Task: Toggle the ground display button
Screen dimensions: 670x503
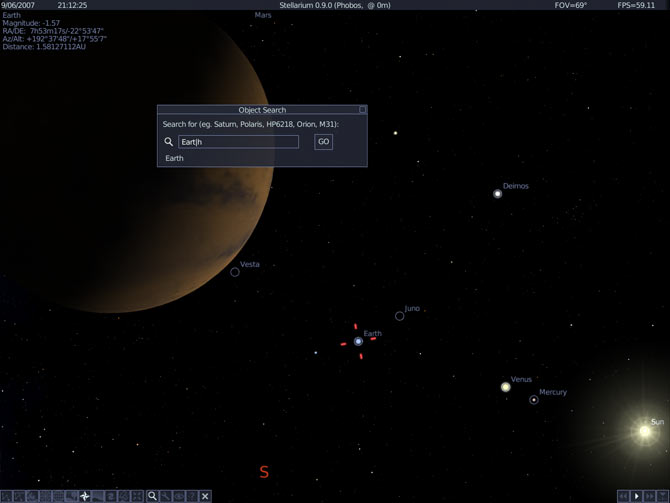Action: point(72,496)
